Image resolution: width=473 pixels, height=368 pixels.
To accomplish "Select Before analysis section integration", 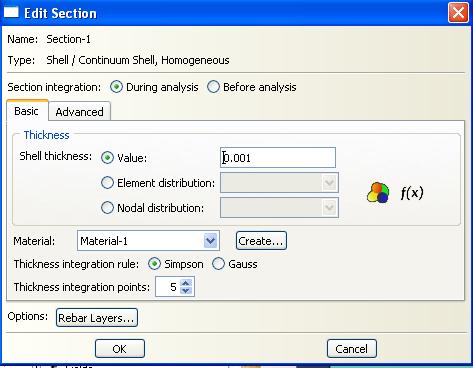I will 213,87.
